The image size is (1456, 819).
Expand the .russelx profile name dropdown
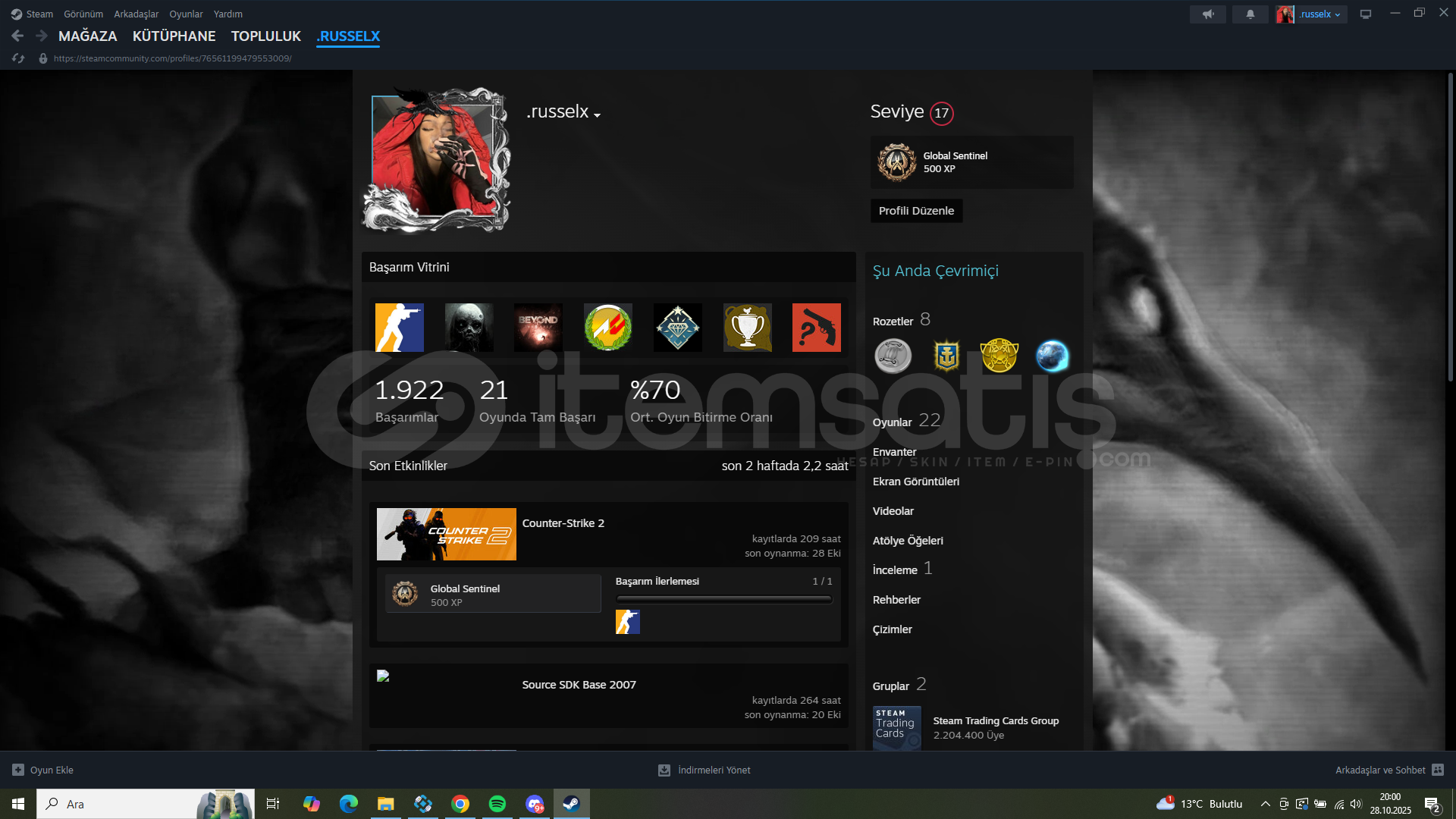(598, 115)
